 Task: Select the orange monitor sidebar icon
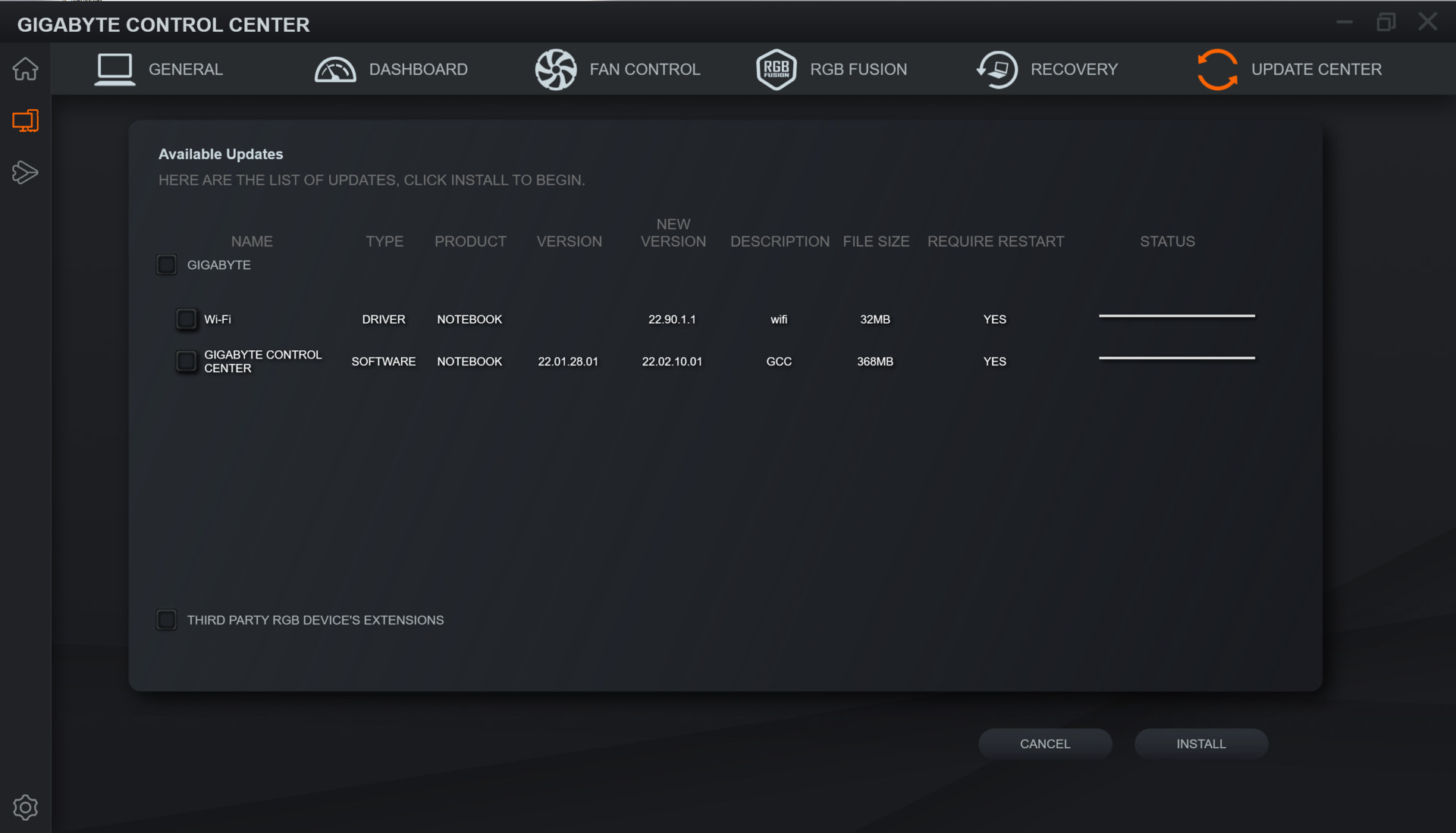(x=25, y=121)
